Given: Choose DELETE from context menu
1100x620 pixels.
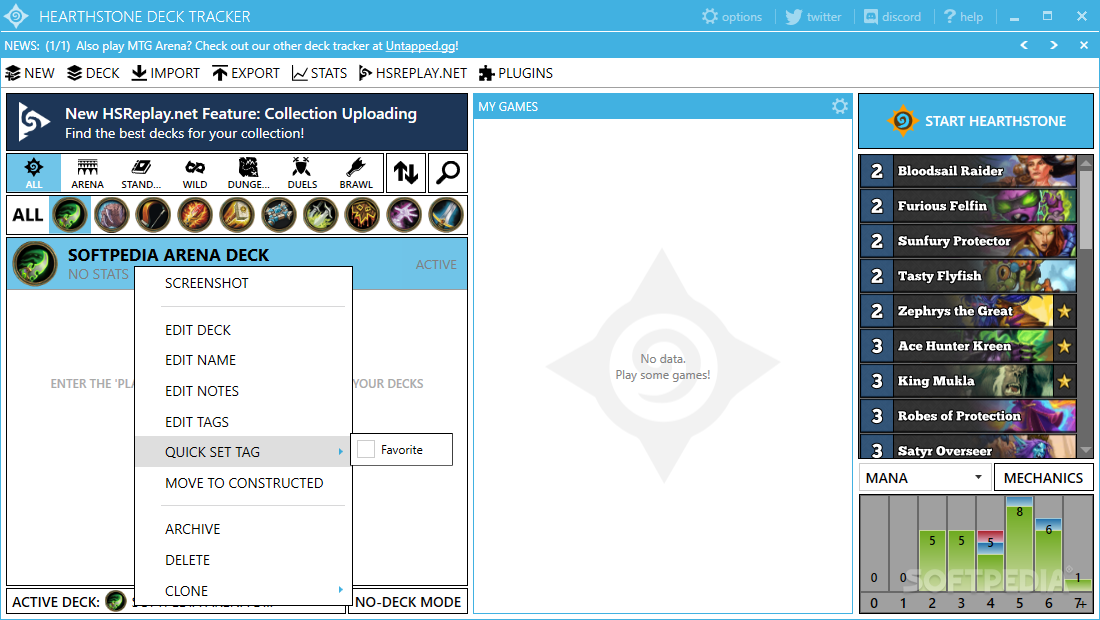Looking at the screenshot, I should (243, 560).
